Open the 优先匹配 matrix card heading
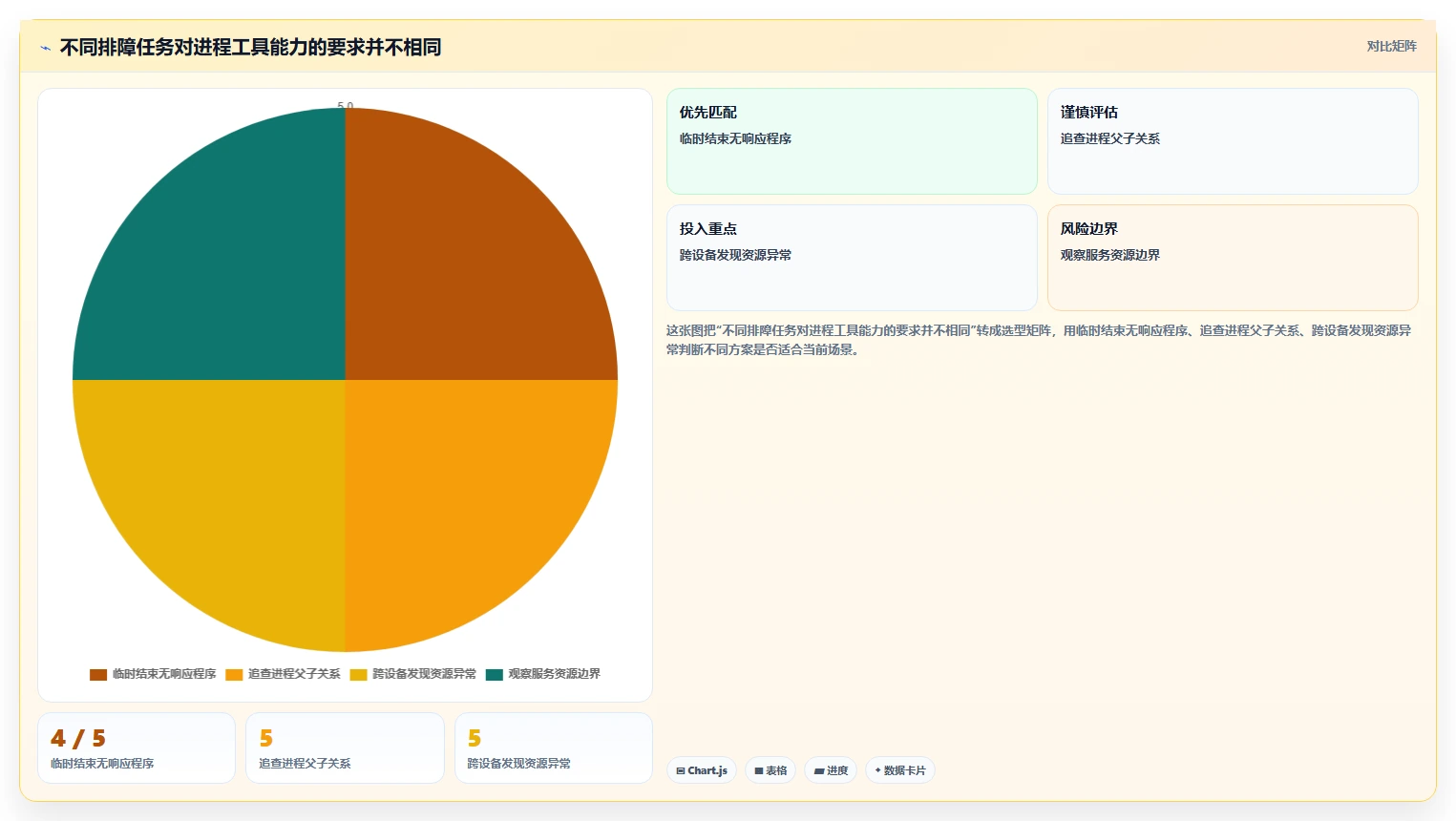Viewport: 1456px width, 821px height. (707, 113)
